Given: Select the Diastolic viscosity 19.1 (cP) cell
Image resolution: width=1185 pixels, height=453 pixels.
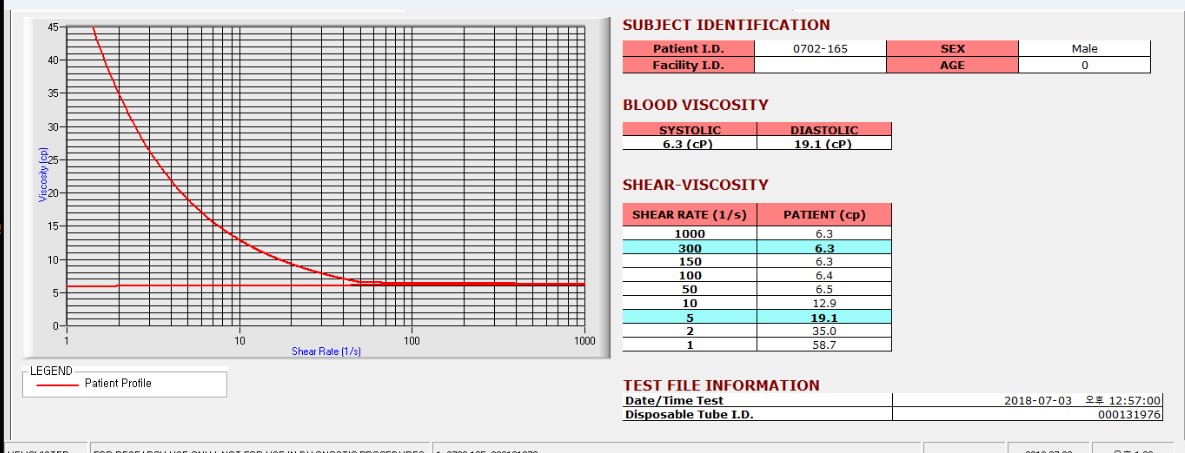Looking at the screenshot, I should 824,143.
